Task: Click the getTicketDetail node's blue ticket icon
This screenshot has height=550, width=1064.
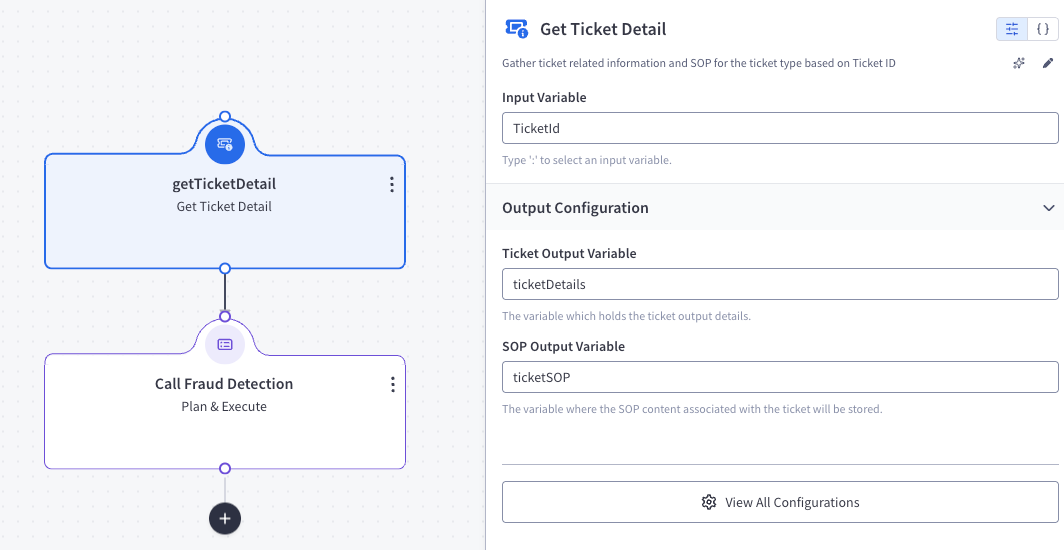Action: click(x=225, y=144)
